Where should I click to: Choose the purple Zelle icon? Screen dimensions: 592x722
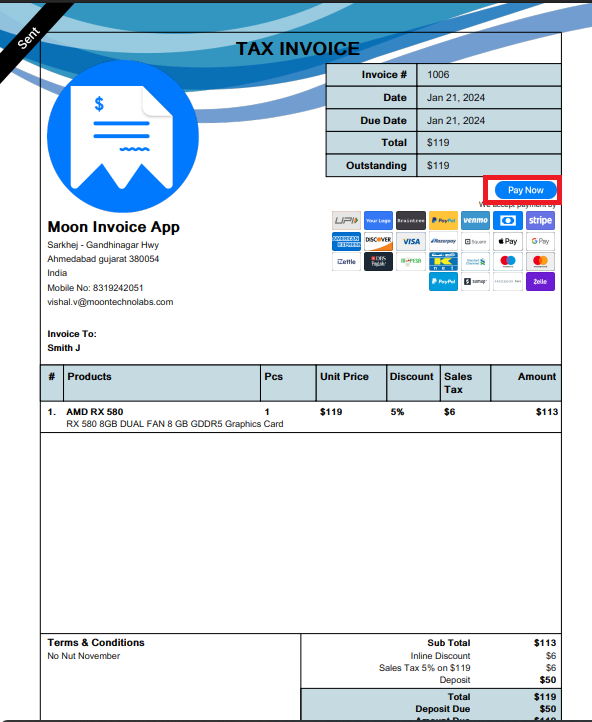(540, 281)
